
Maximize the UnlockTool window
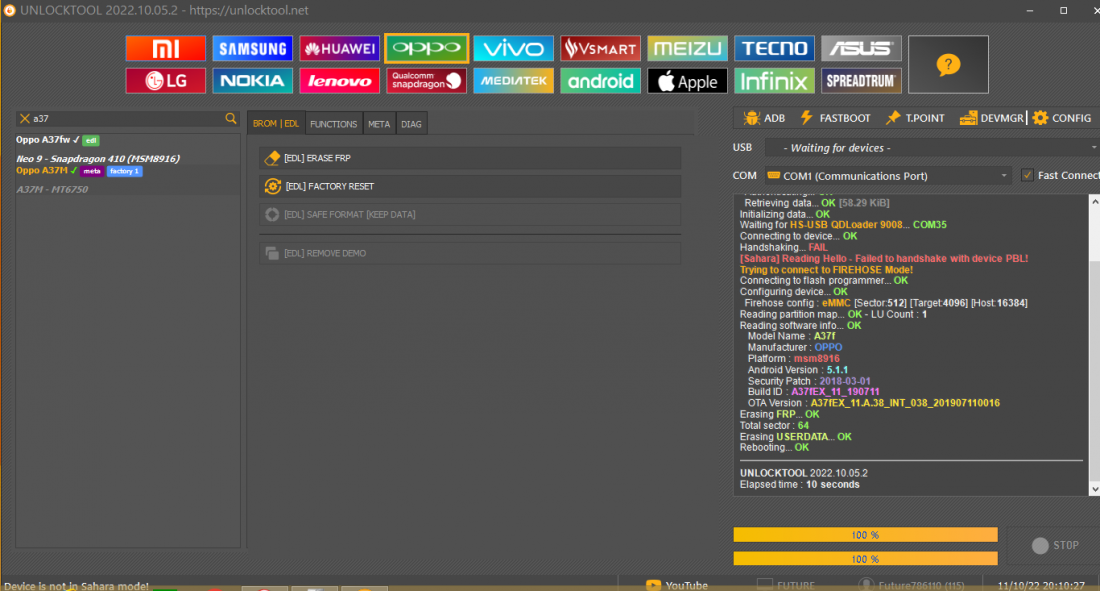tap(1064, 11)
